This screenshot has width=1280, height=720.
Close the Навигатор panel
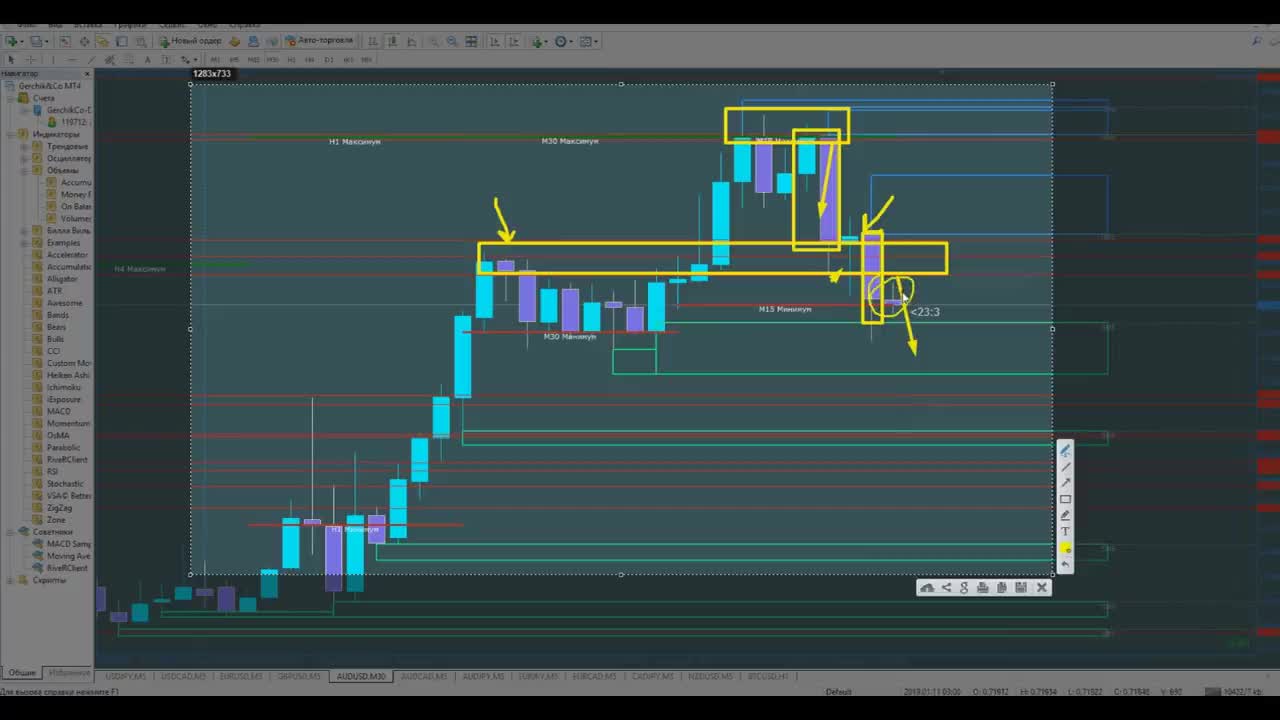click(x=87, y=74)
